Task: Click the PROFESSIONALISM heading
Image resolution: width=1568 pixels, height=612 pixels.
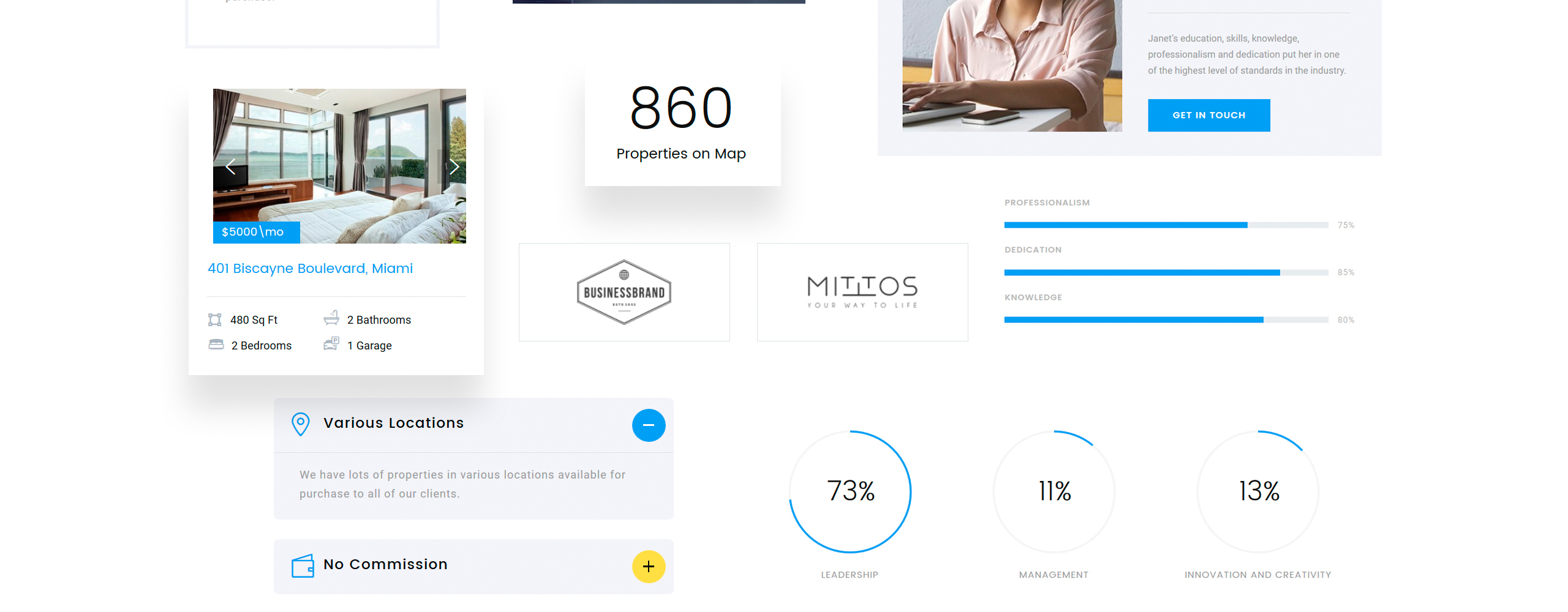Action: click(1047, 203)
